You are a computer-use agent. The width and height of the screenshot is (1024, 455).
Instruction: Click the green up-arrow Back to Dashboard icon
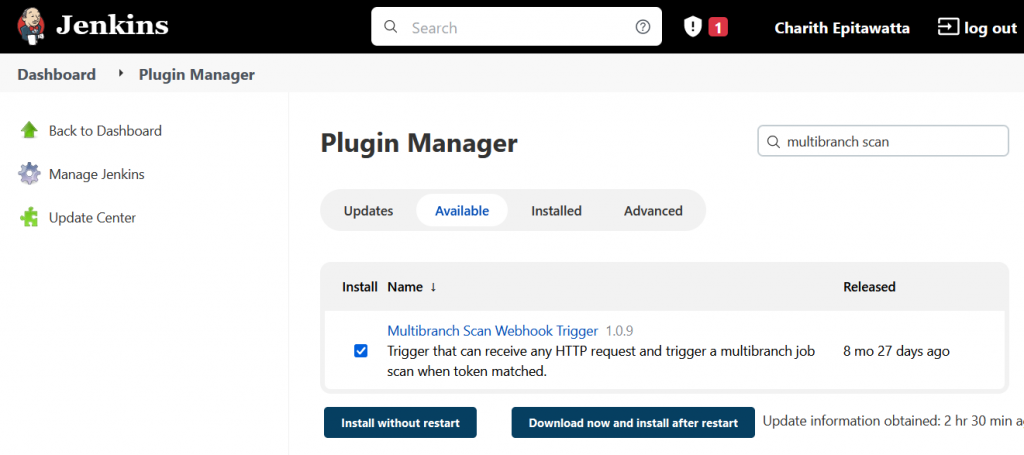29,130
